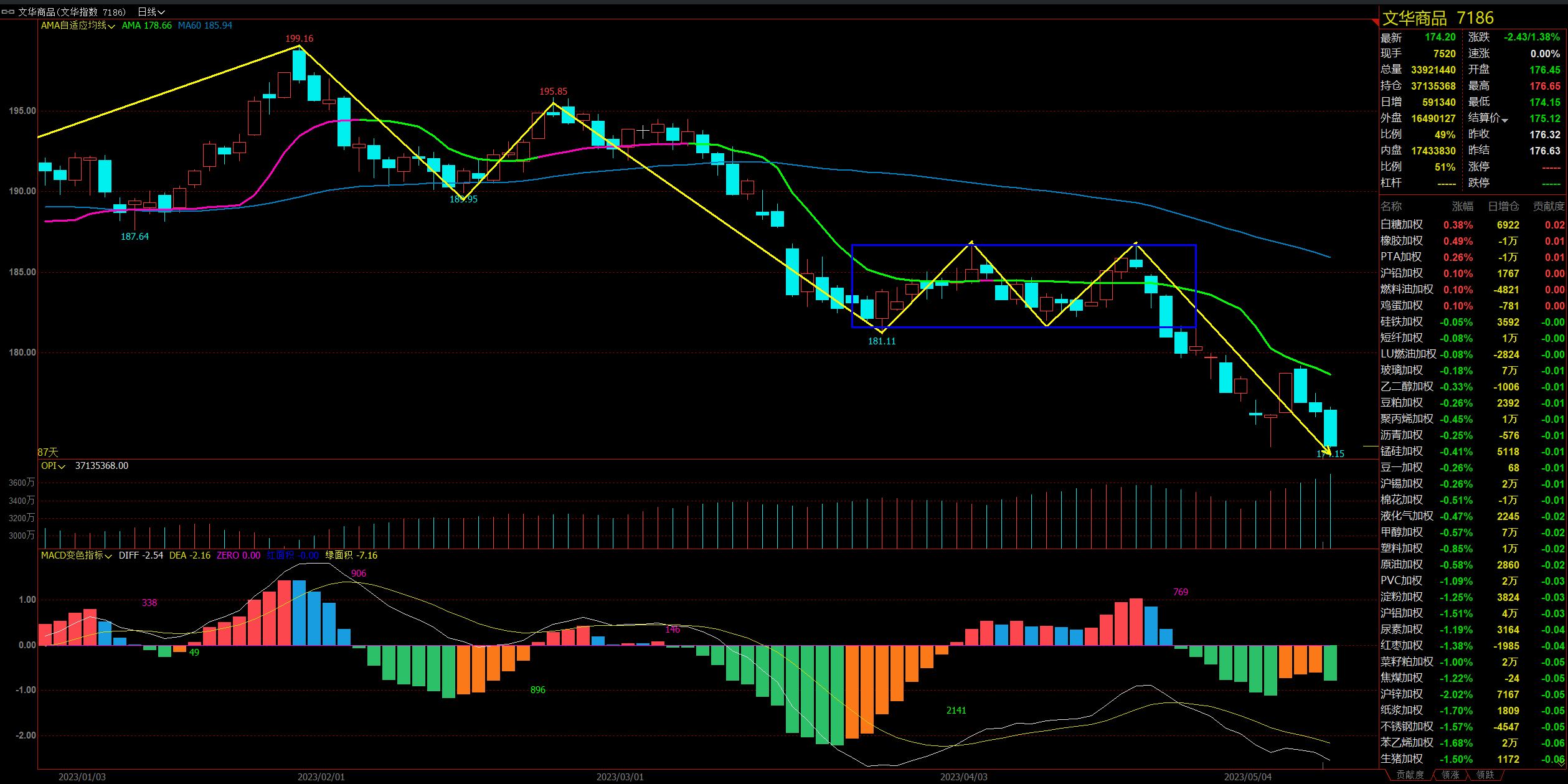Select 原油加权 in the contract list
Screen dimensions: 1568x784
[x=1402, y=565]
